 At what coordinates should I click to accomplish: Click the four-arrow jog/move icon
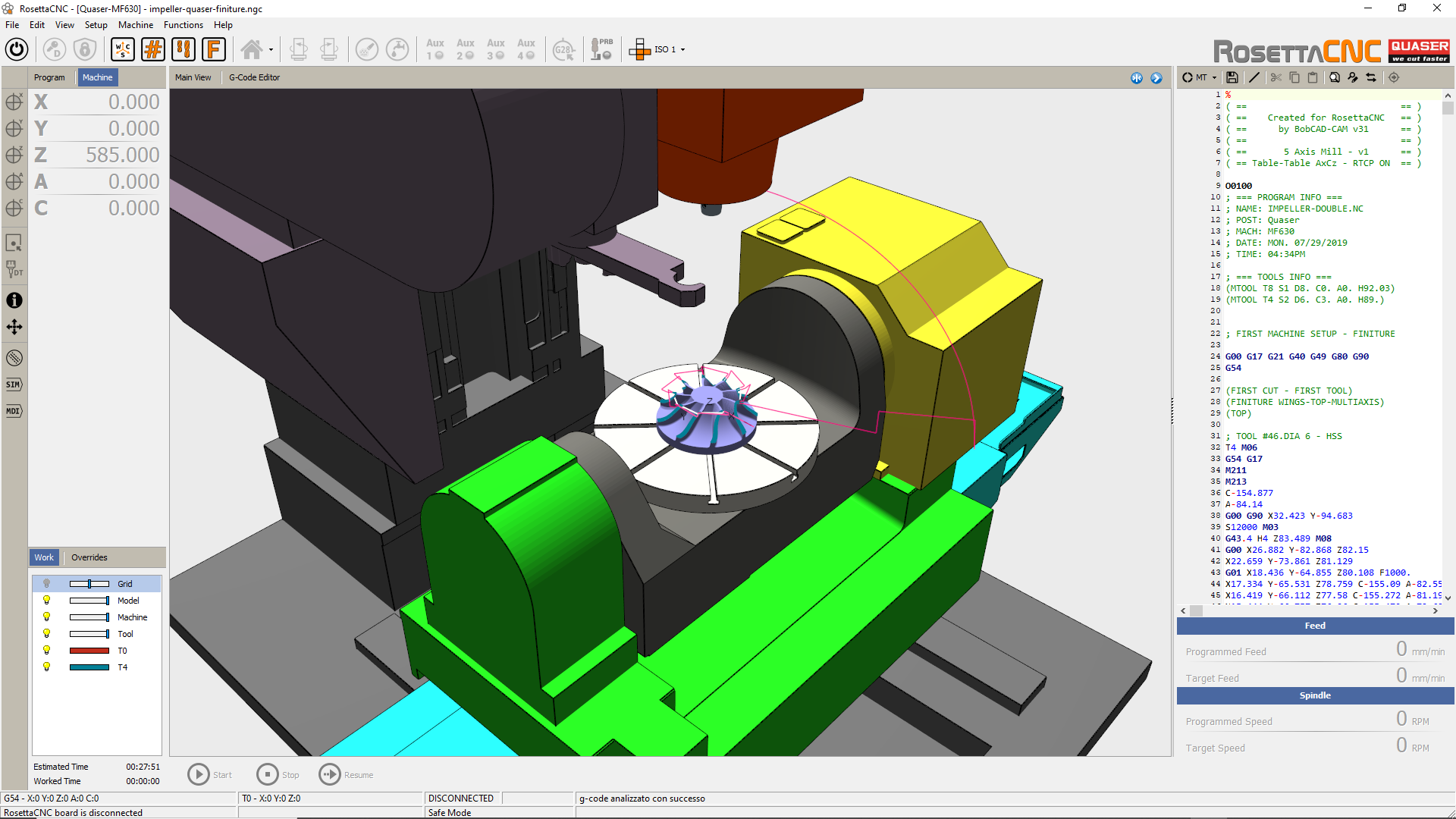pos(14,327)
